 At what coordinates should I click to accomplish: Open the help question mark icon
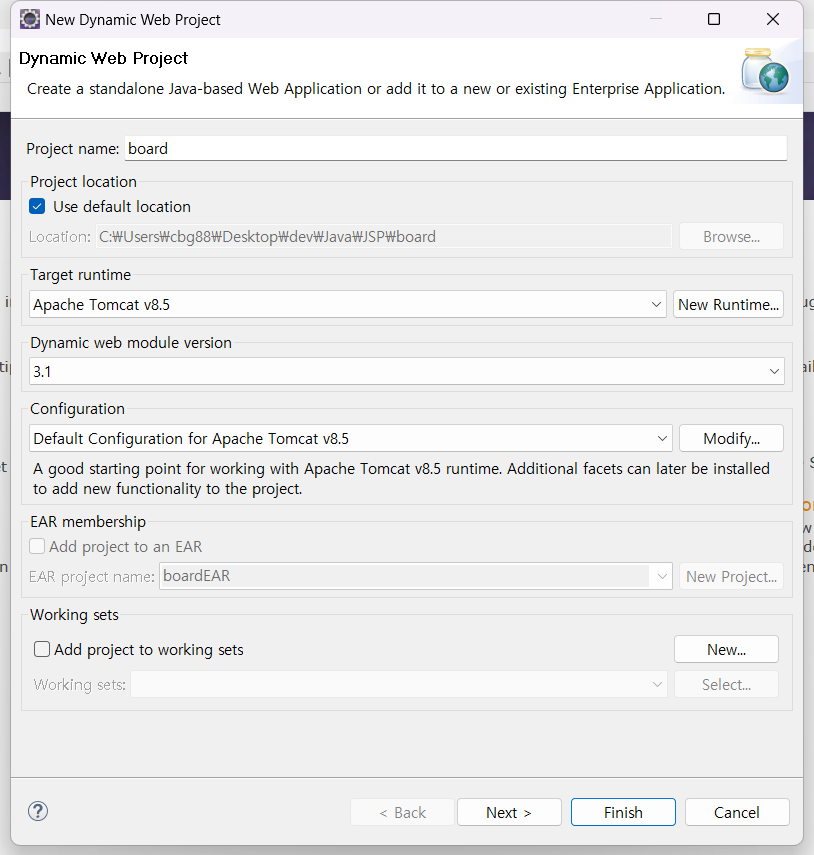click(x=38, y=811)
